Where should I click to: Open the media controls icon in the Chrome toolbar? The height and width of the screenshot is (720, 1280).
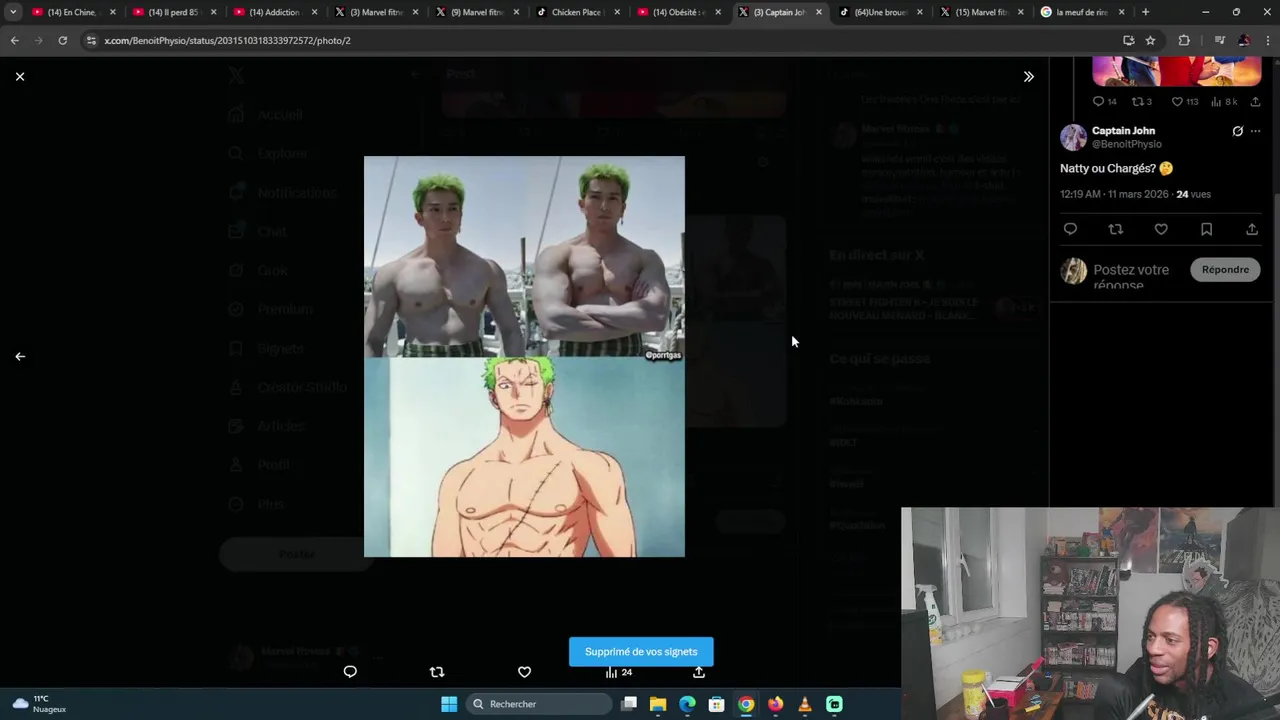point(1218,40)
